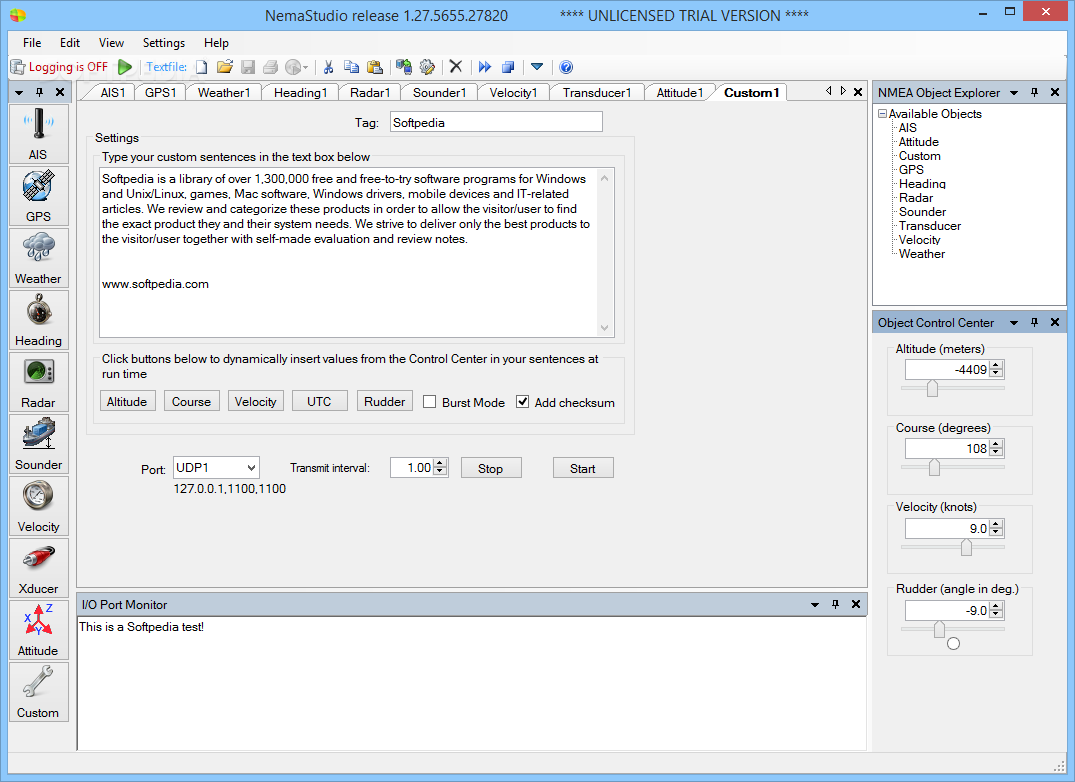Open left toolbox panel options arrow

[x=19, y=93]
